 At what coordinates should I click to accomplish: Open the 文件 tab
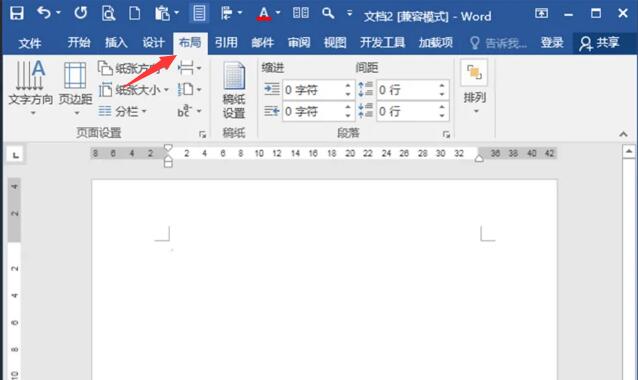[x=30, y=43]
